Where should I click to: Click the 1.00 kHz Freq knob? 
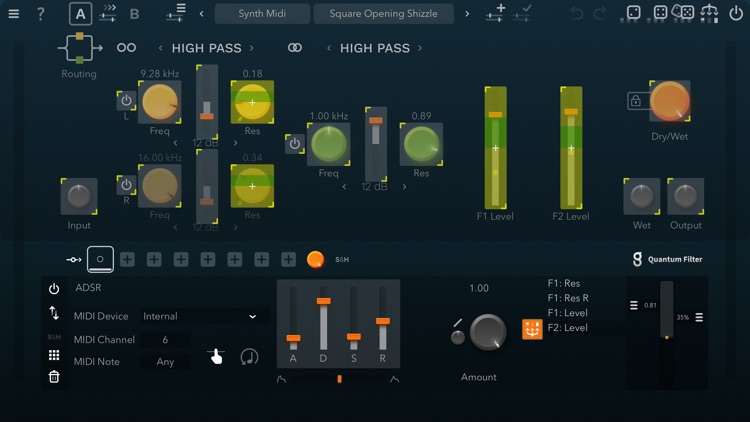pyautogui.click(x=329, y=144)
